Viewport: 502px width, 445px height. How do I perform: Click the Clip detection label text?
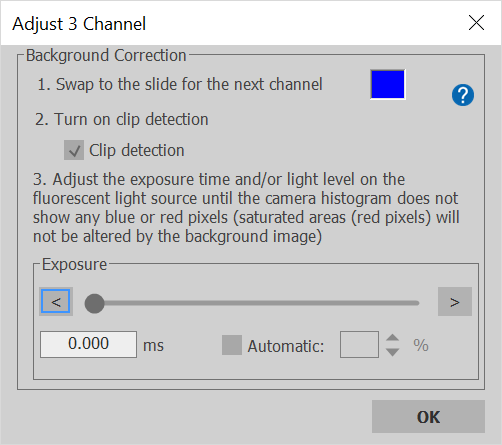pos(137,150)
